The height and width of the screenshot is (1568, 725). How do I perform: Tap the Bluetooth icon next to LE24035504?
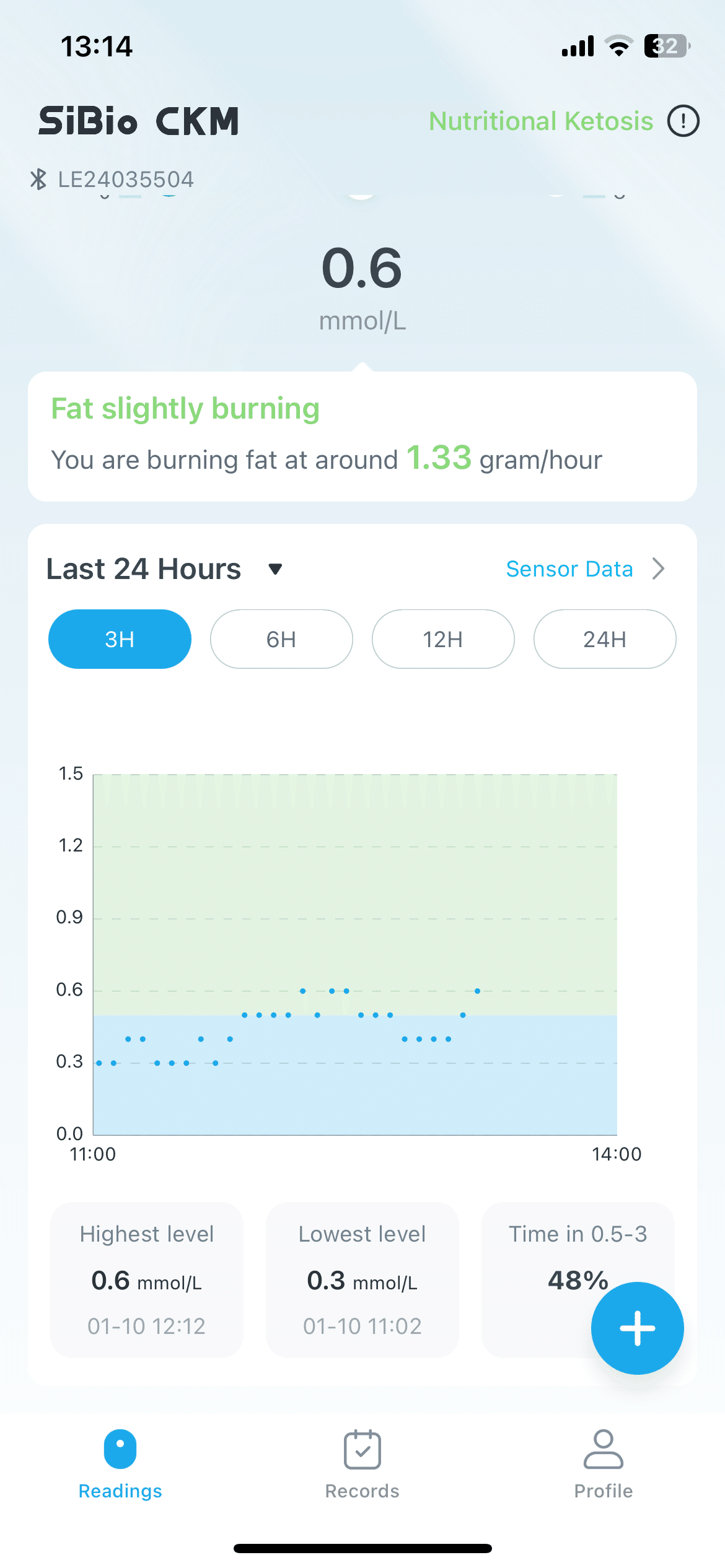38,180
